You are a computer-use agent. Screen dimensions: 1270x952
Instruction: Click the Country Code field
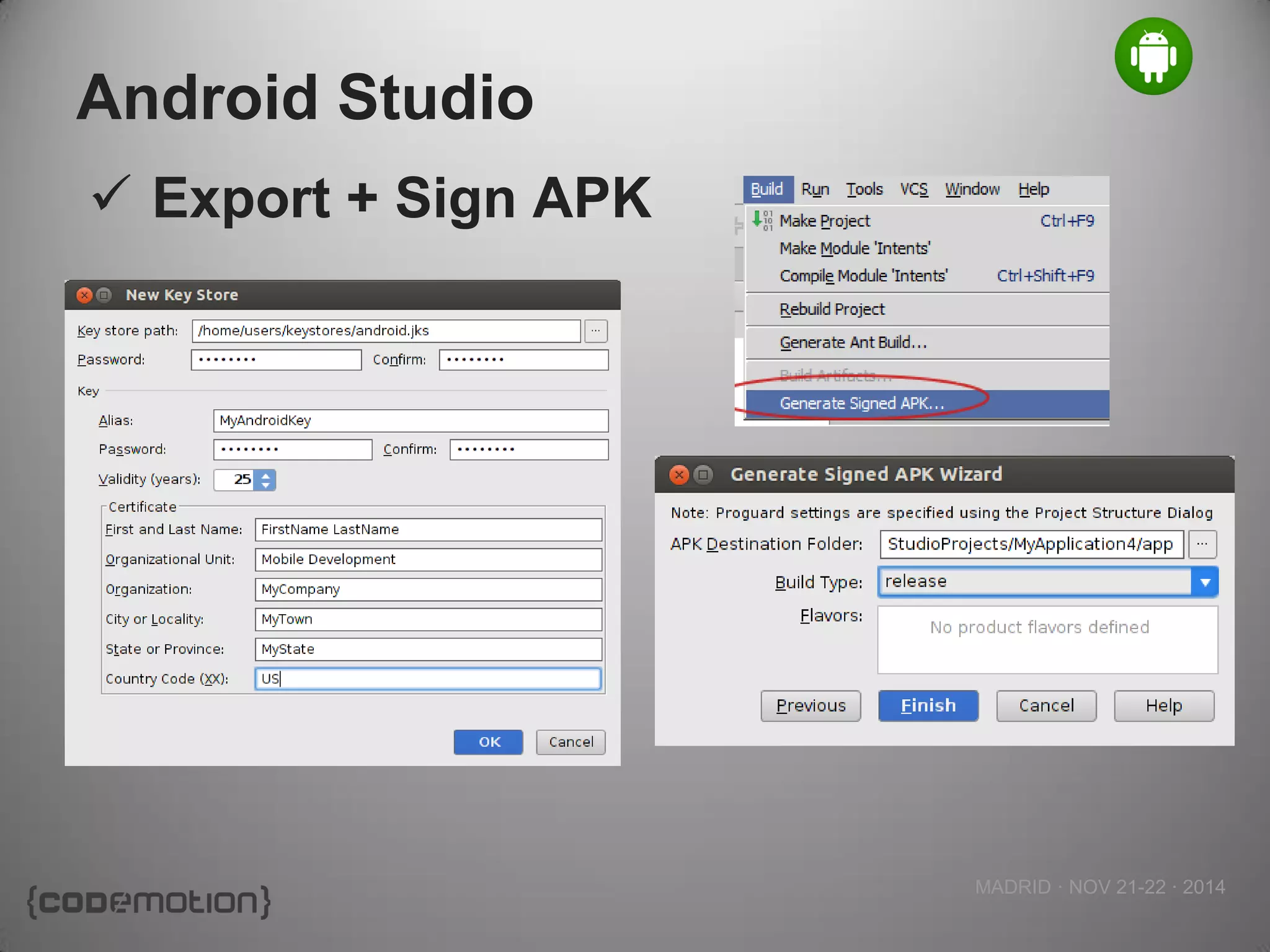pos(429,679)
